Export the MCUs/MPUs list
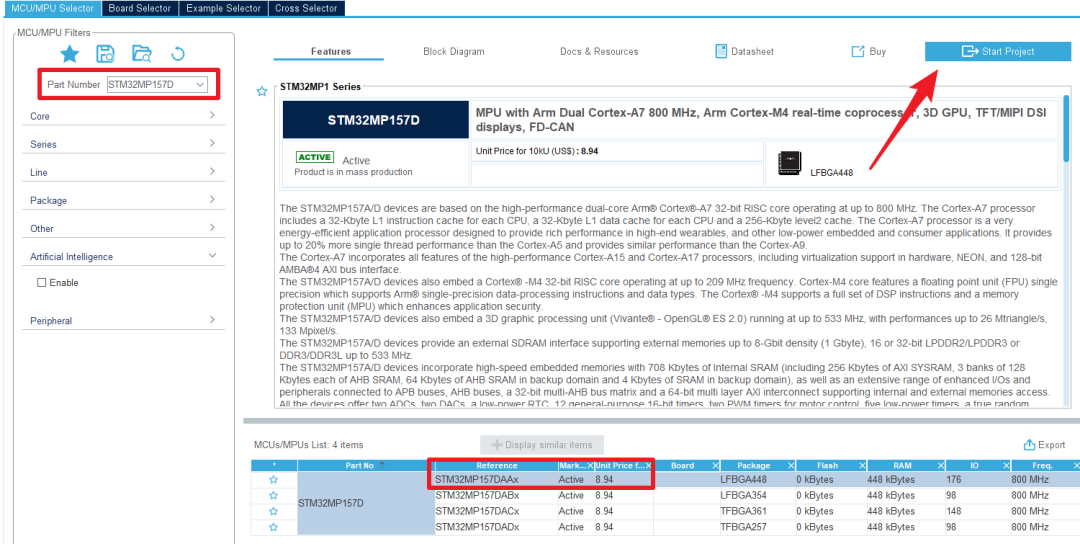This screenshot has height=544, width=1080. point(1044,445)
